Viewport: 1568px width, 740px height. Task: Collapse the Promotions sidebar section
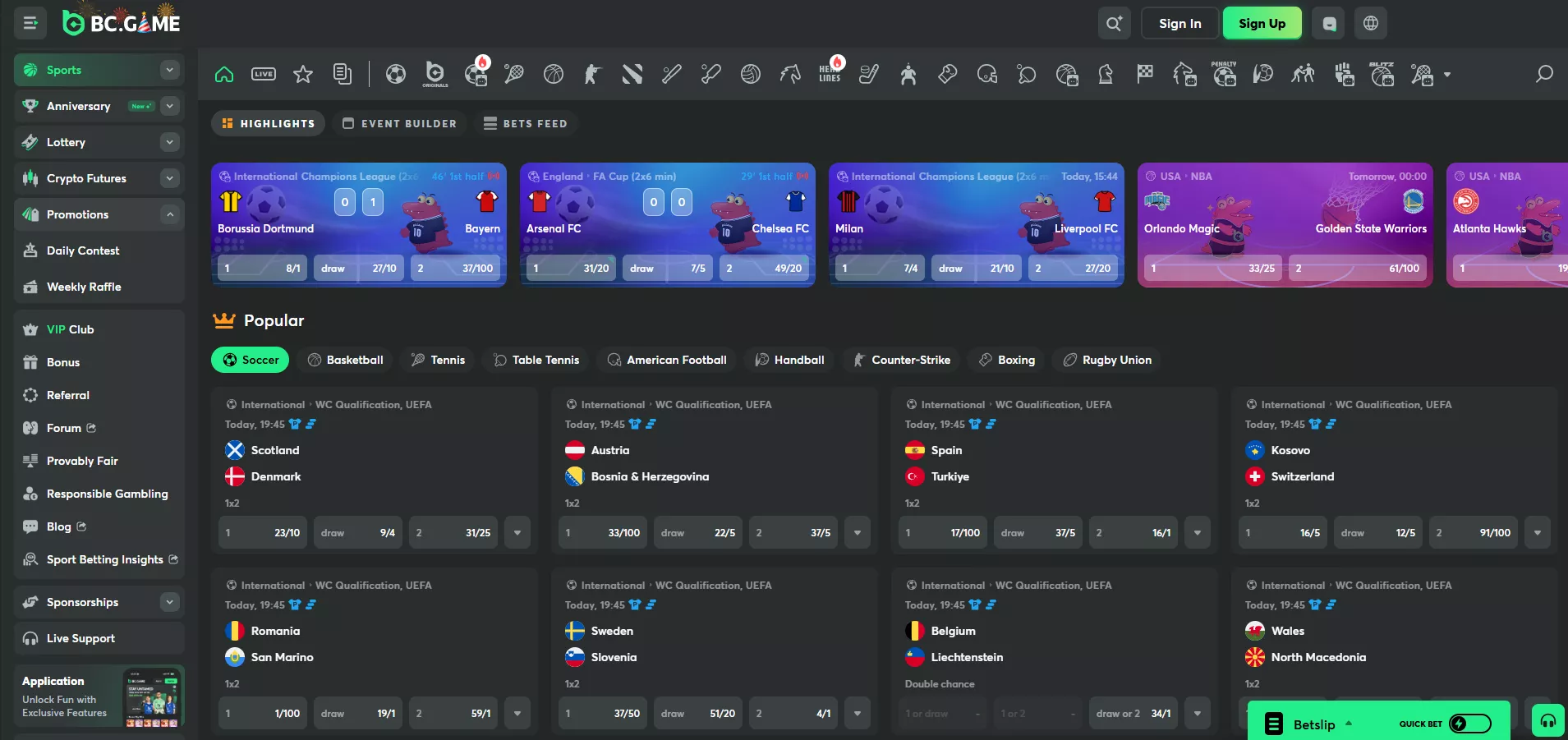tap(170, 214)
